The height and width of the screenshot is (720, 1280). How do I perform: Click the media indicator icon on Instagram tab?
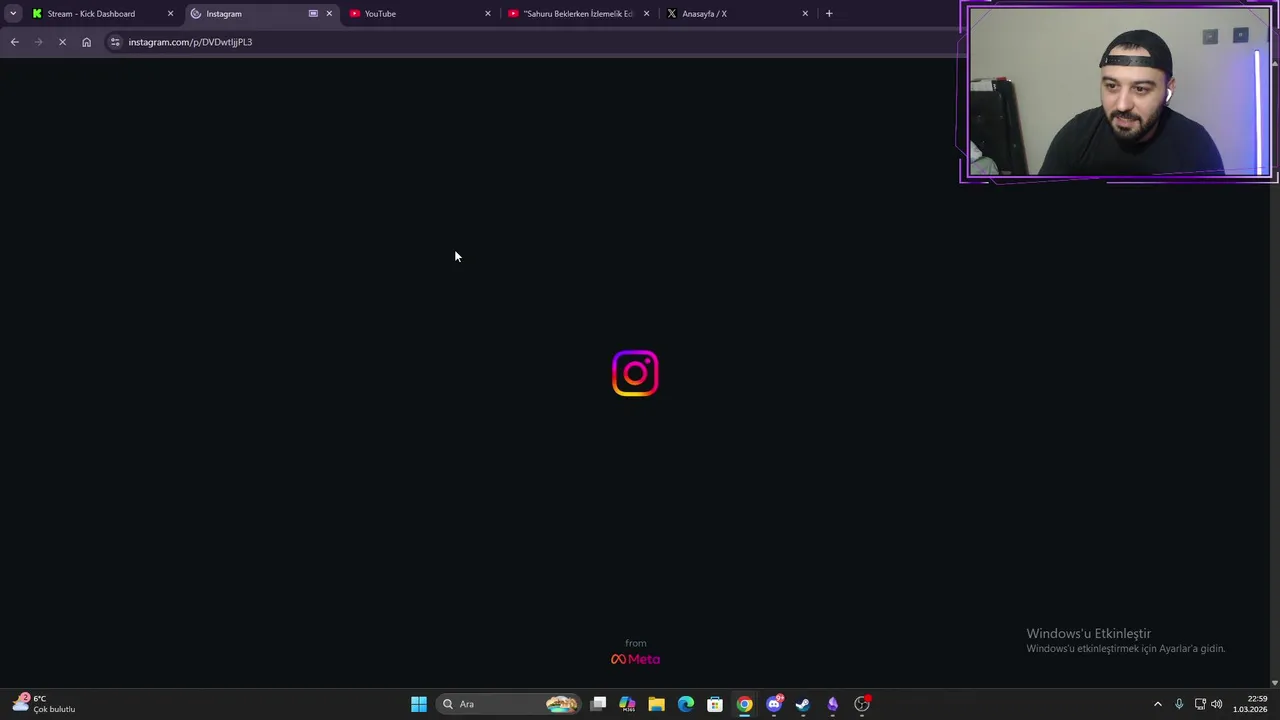coord(313,14)
